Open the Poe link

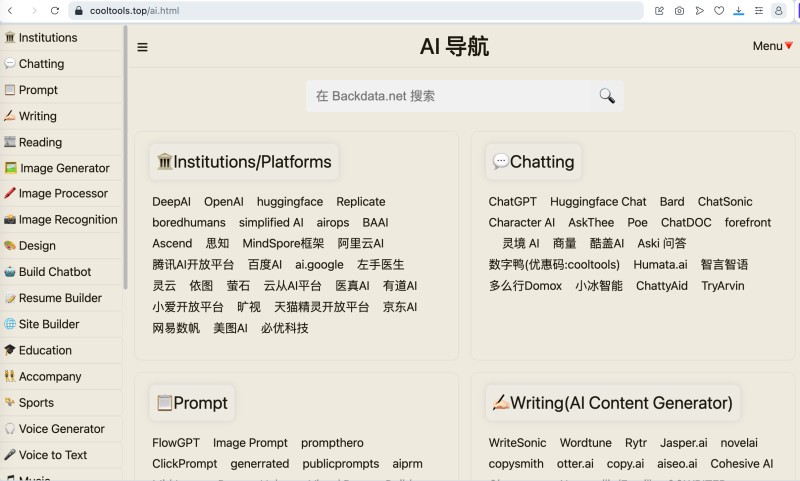coord(637,222)
